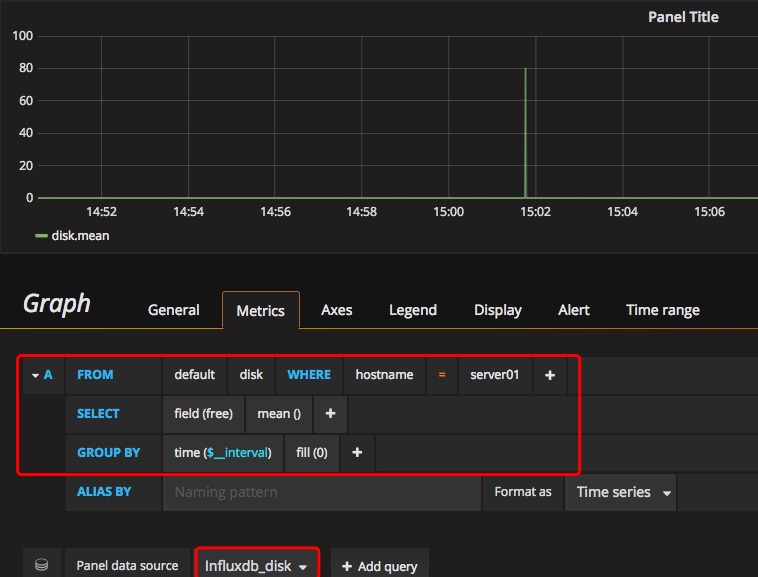Click the query letter A
Screen dimensions: 758x577
tap(48, 375)
